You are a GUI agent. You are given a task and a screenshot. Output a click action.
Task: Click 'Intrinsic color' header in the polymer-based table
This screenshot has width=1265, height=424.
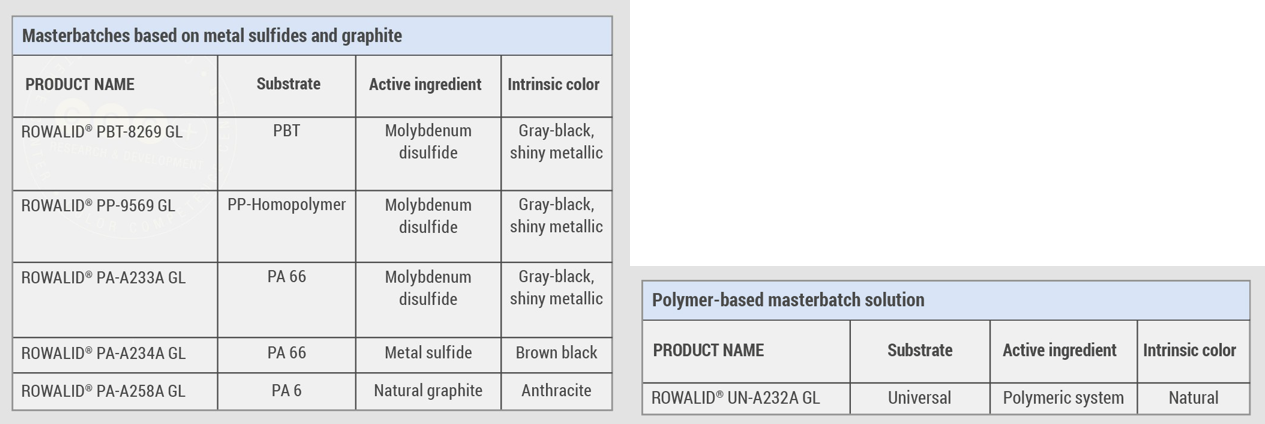[x=1189, y=351]
